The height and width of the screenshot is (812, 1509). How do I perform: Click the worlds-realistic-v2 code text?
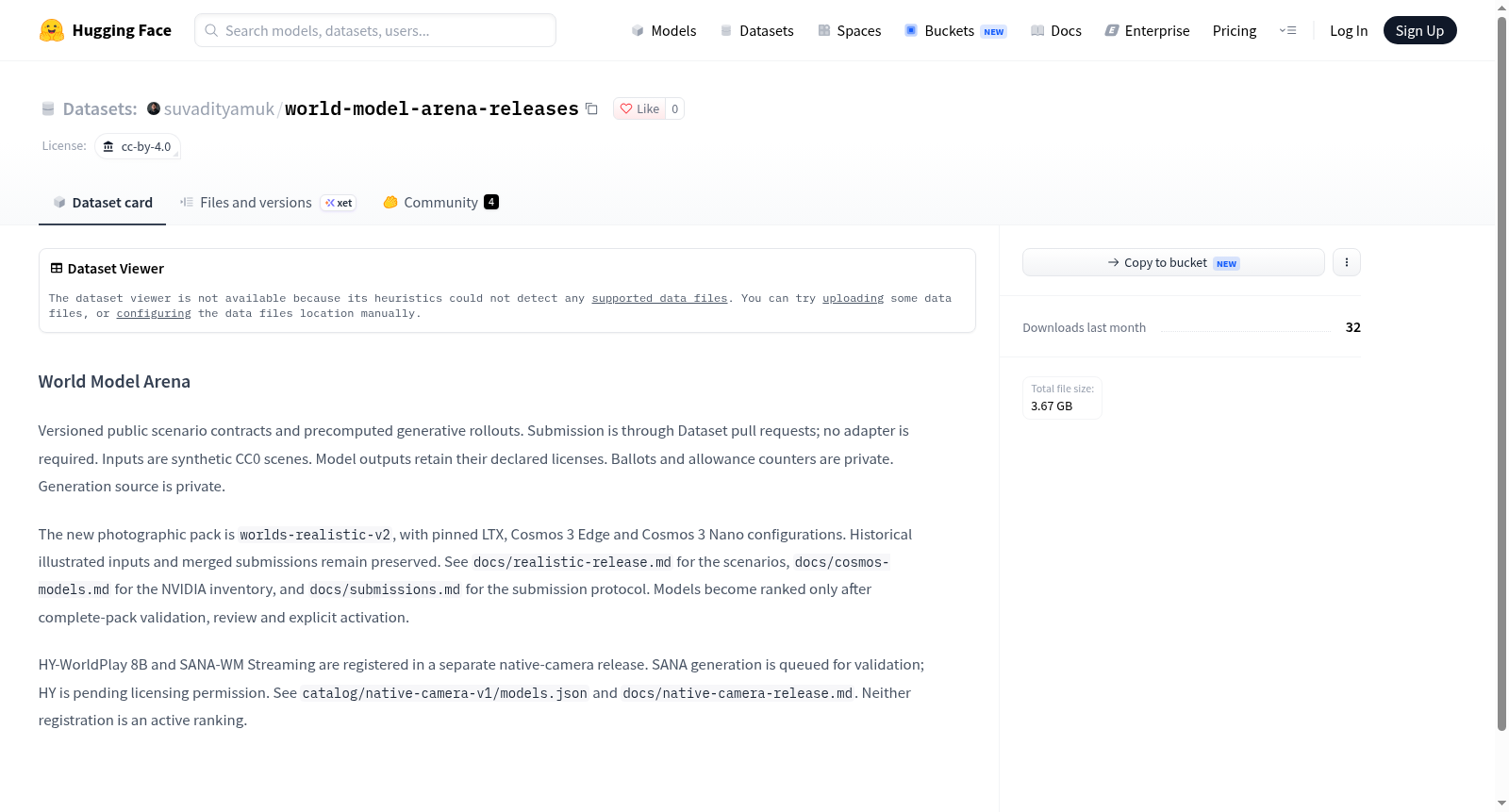(315, 535)
